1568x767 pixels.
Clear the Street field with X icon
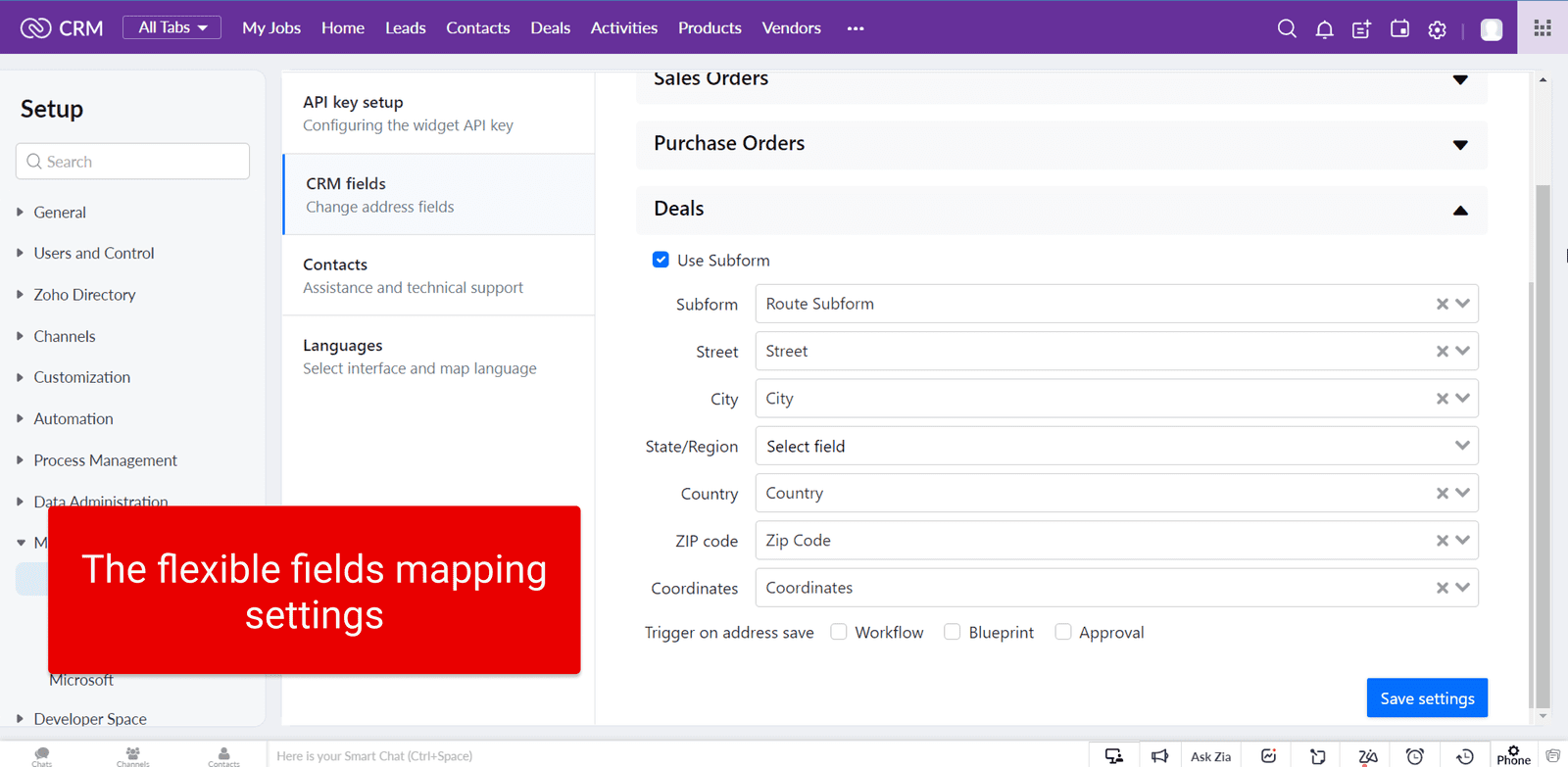(1442, 352)
